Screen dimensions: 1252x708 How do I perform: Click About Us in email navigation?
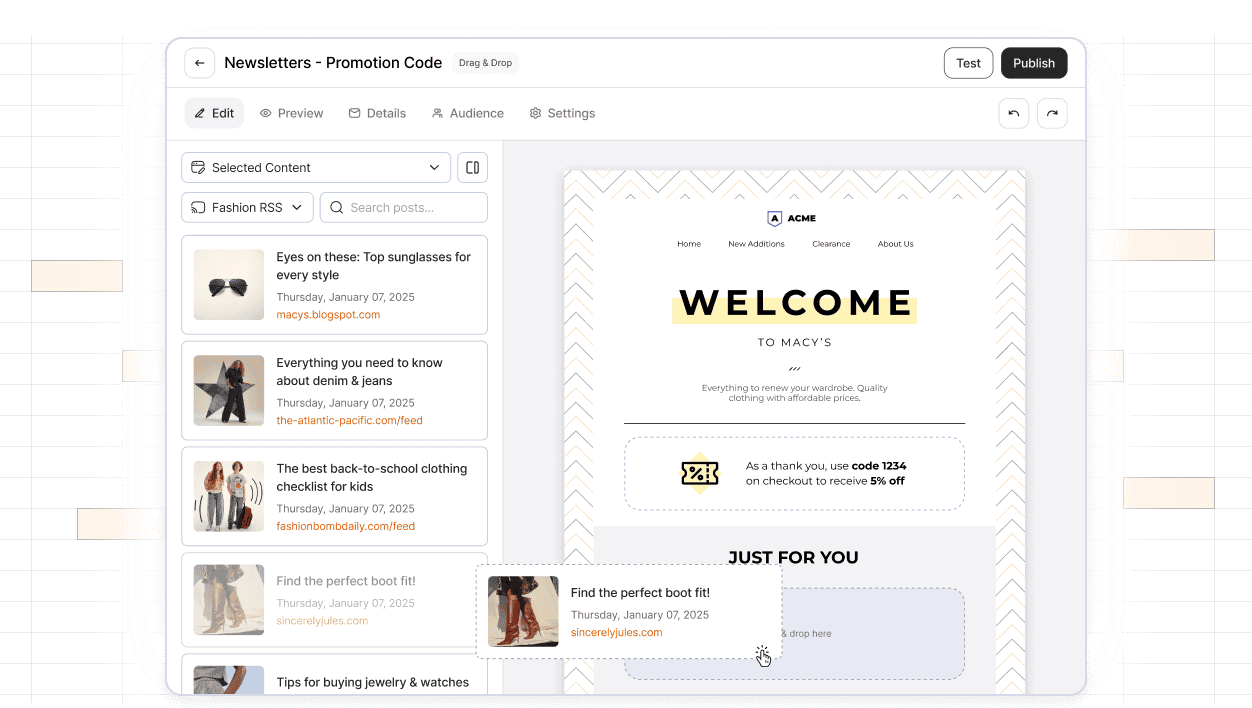[895, 244]
